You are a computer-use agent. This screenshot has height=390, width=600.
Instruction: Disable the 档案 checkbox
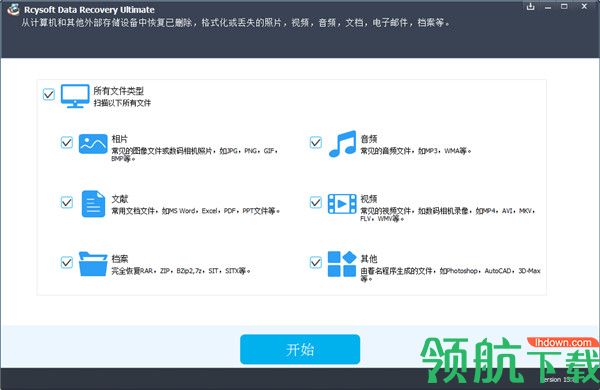67,263
